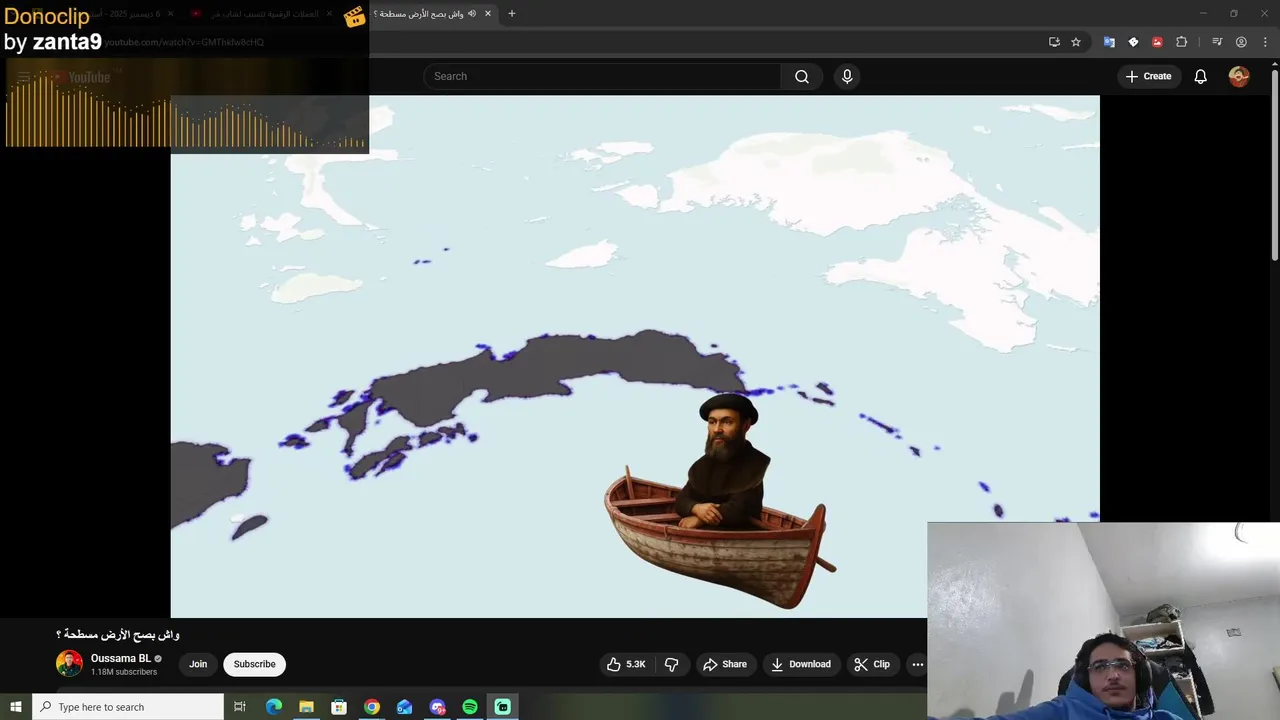Screen dimensions: 1280x720
Task: Click the video player to pause playback
Action: tap(635, 356)
